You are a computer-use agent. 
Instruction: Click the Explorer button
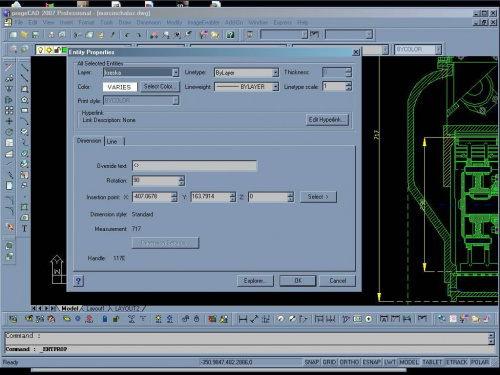click(255, 281)
